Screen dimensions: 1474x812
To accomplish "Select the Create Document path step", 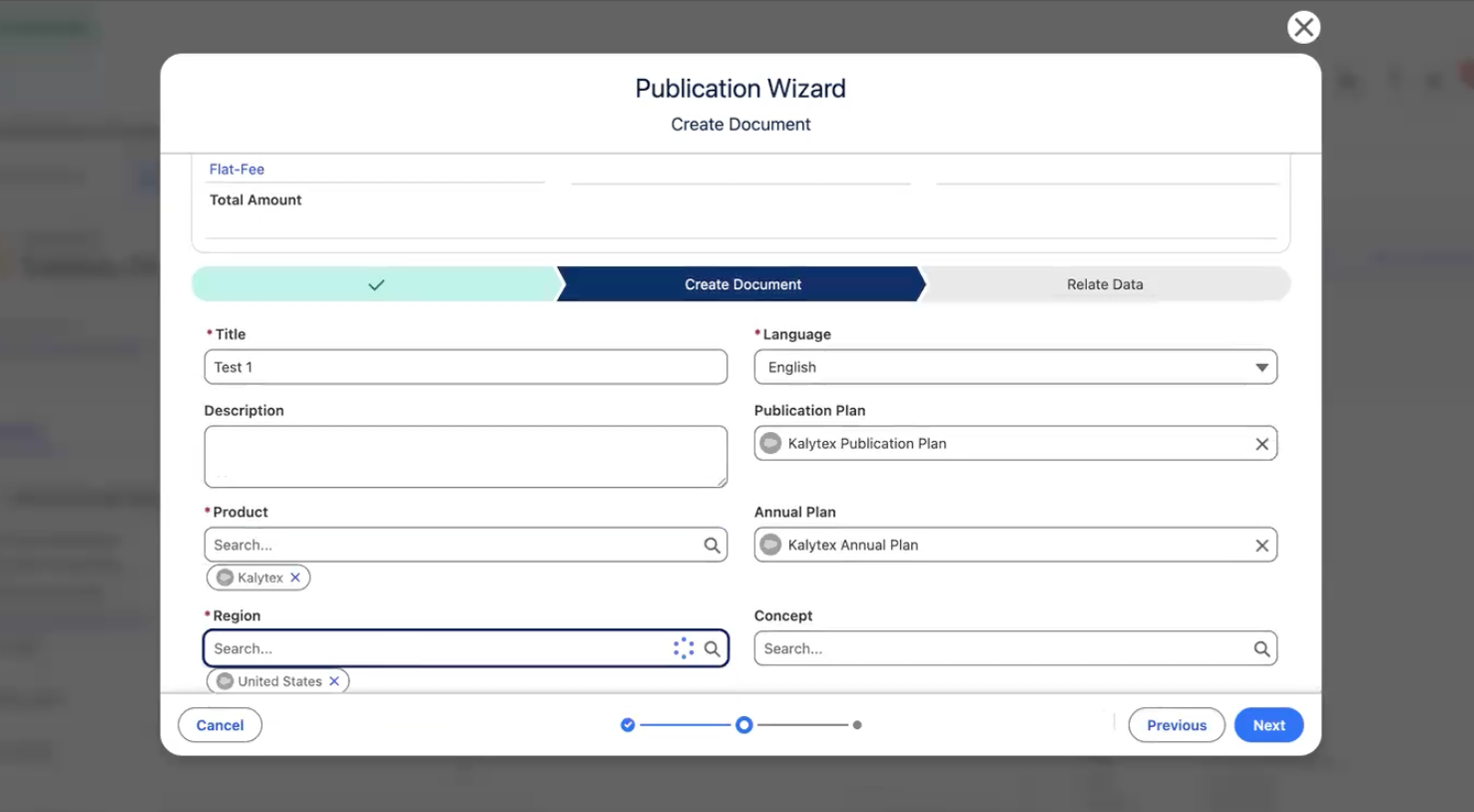I will [741, 284].
